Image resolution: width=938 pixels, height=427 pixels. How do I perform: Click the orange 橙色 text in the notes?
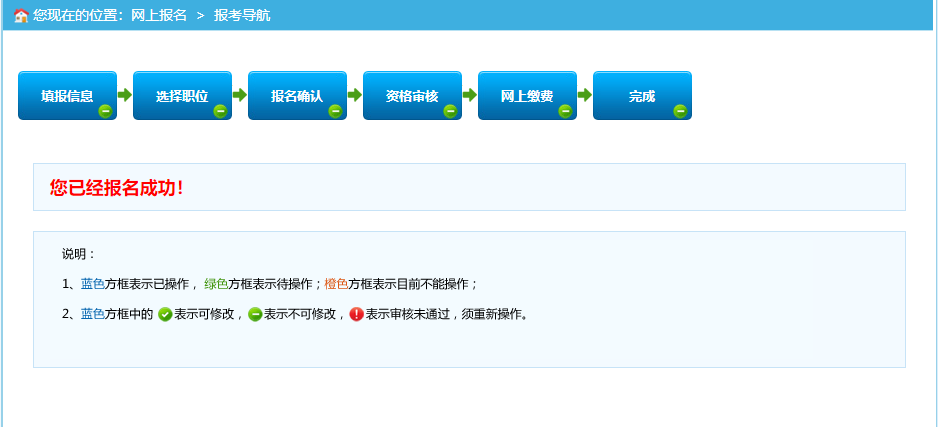(336, 284)
